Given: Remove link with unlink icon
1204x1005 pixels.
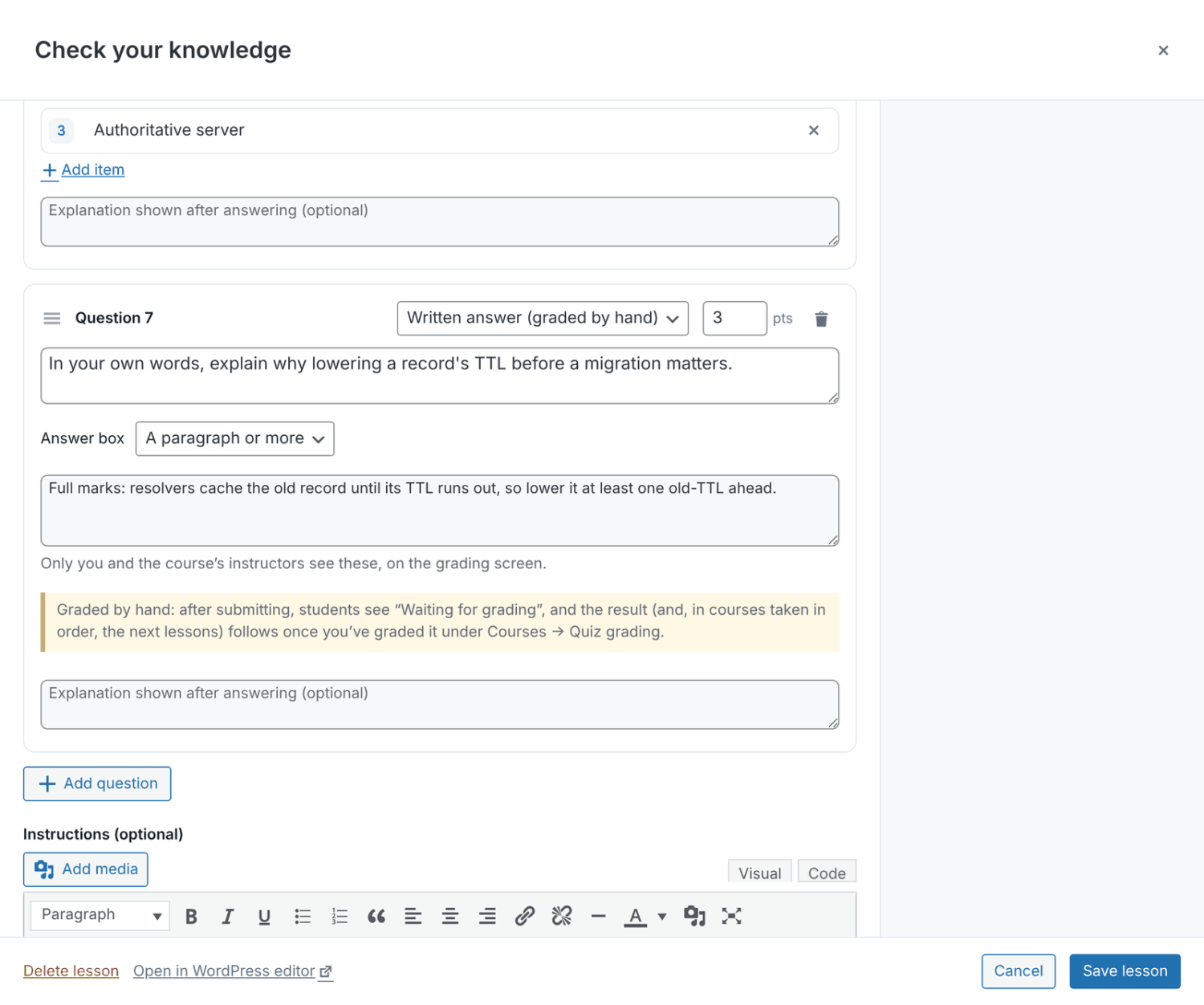Looking at the screenshot, I should pyautogui.click(x=562, y=916).
